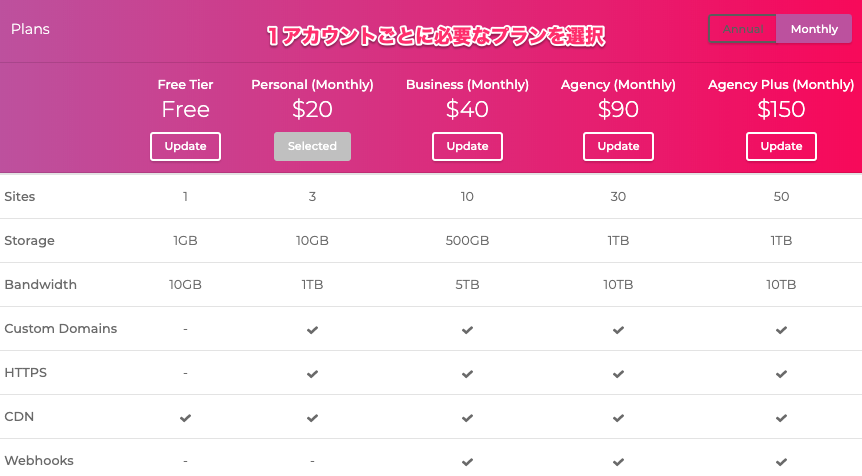
Task: Click the HTTPS checkmark in Agency Plus column
Action: click(x=781, y=374)
